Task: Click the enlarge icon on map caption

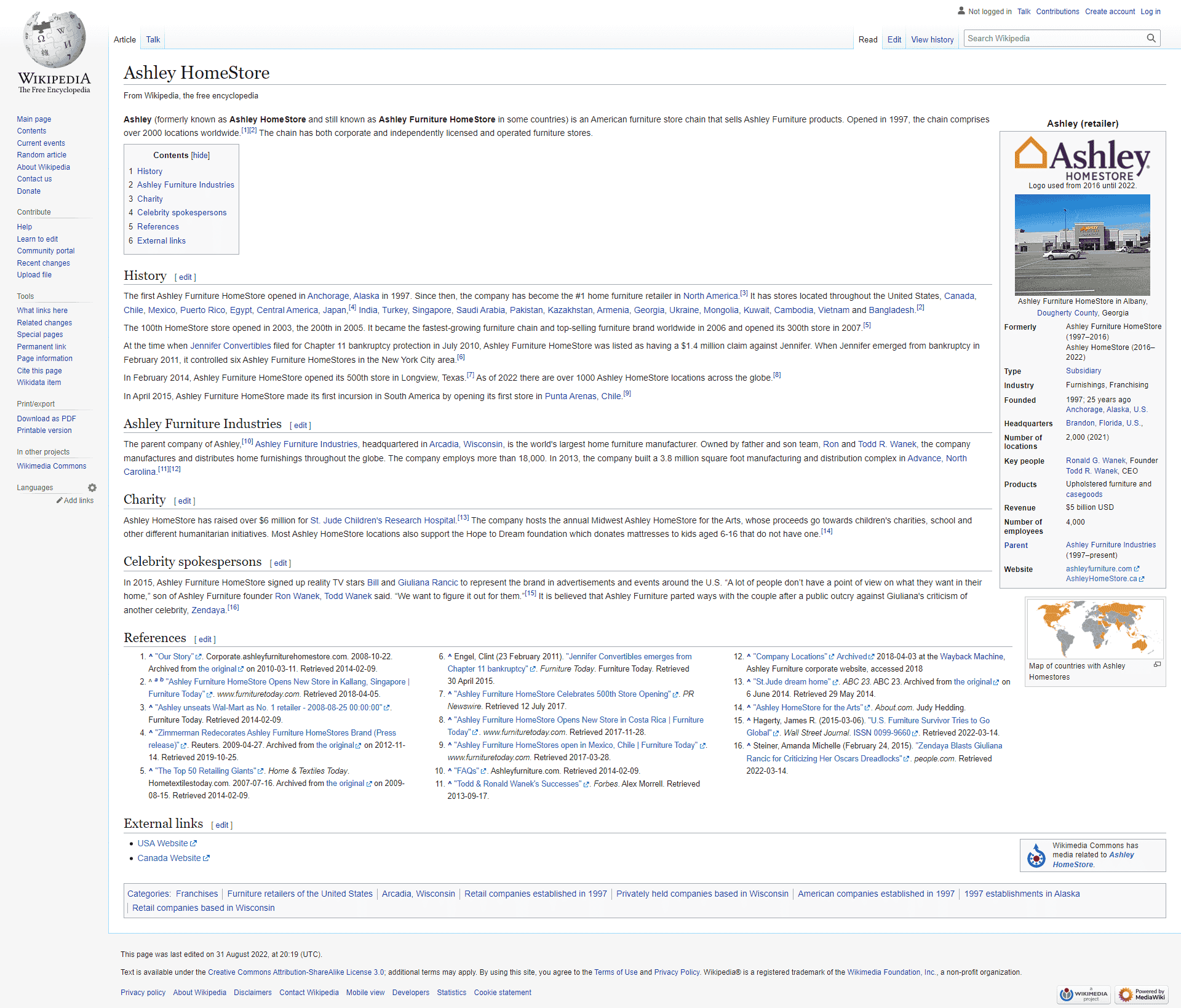Action: [x=1157, y=664]
